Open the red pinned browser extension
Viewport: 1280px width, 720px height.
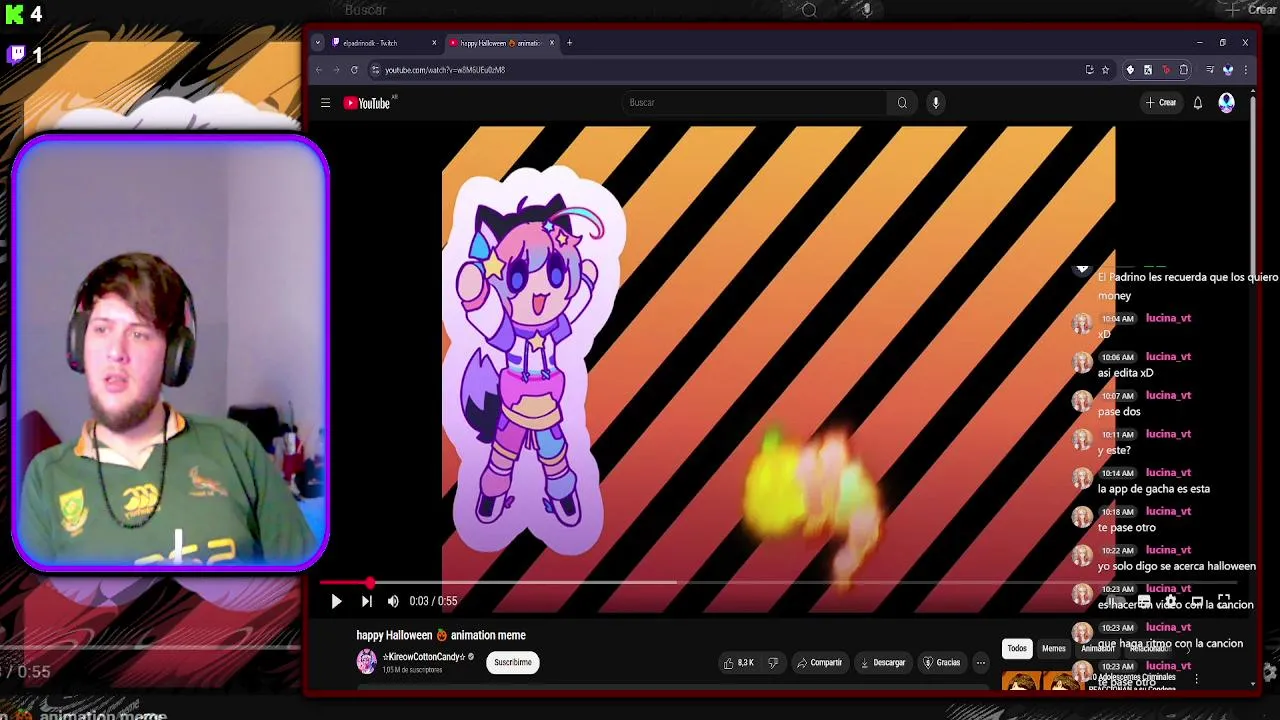[x=1166, y=70]
